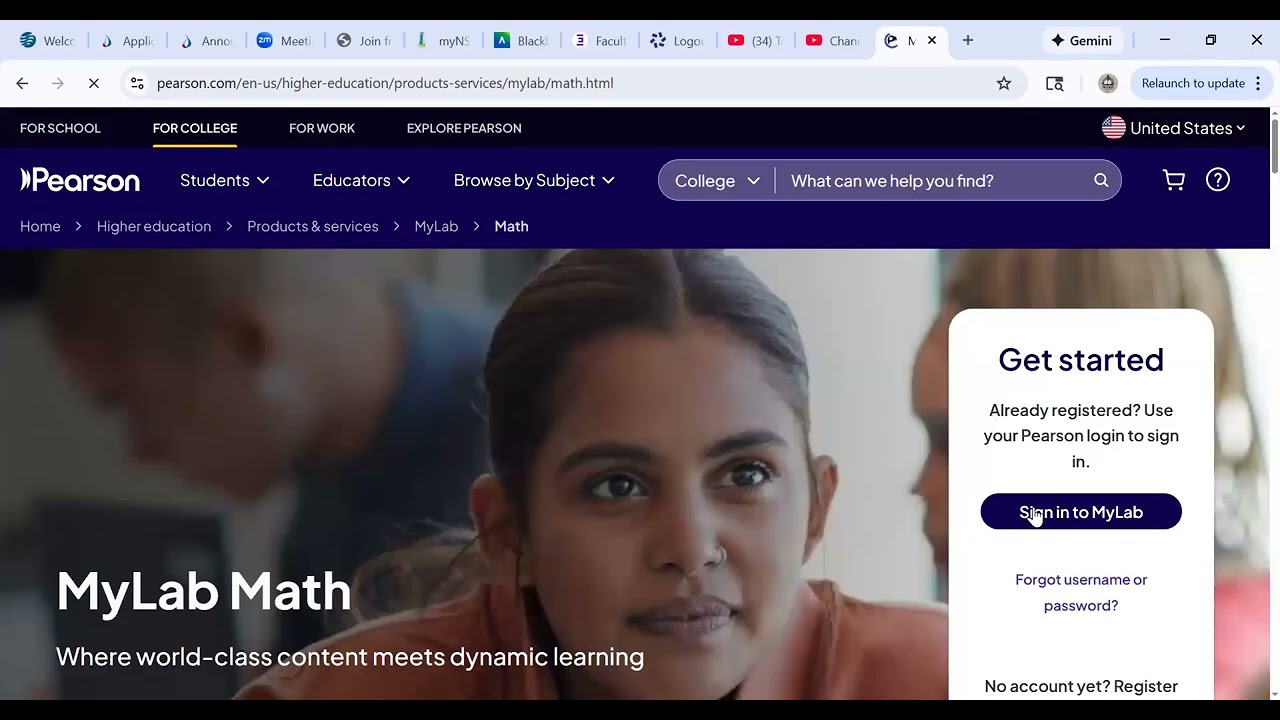The image size is (1280, 720).
Task: Go to Products & services breadcrumb
Action: click(313, 226)
